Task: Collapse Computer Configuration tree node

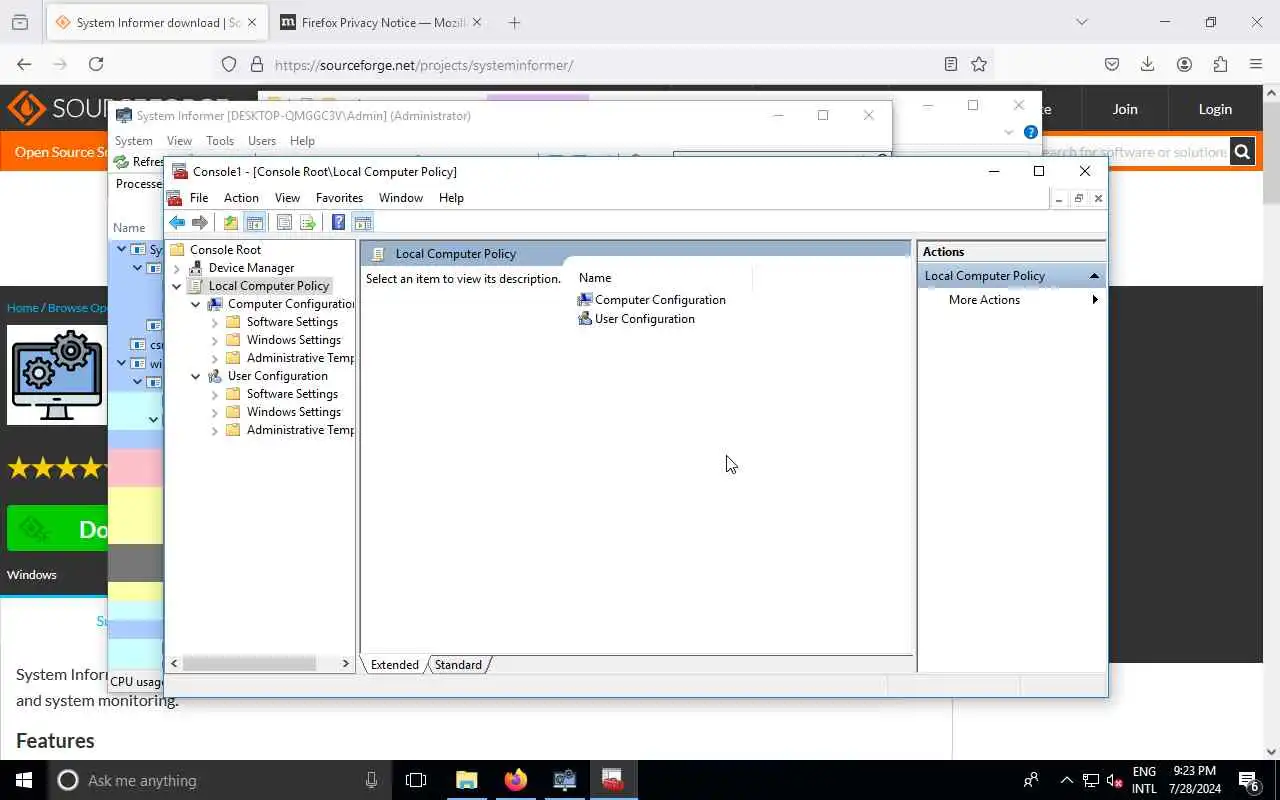Action: (x=196, y=304)
